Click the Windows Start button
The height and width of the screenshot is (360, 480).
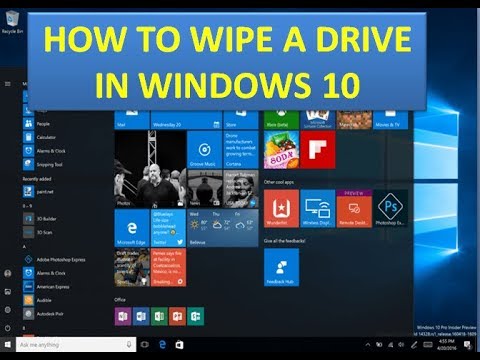[8, 344]
